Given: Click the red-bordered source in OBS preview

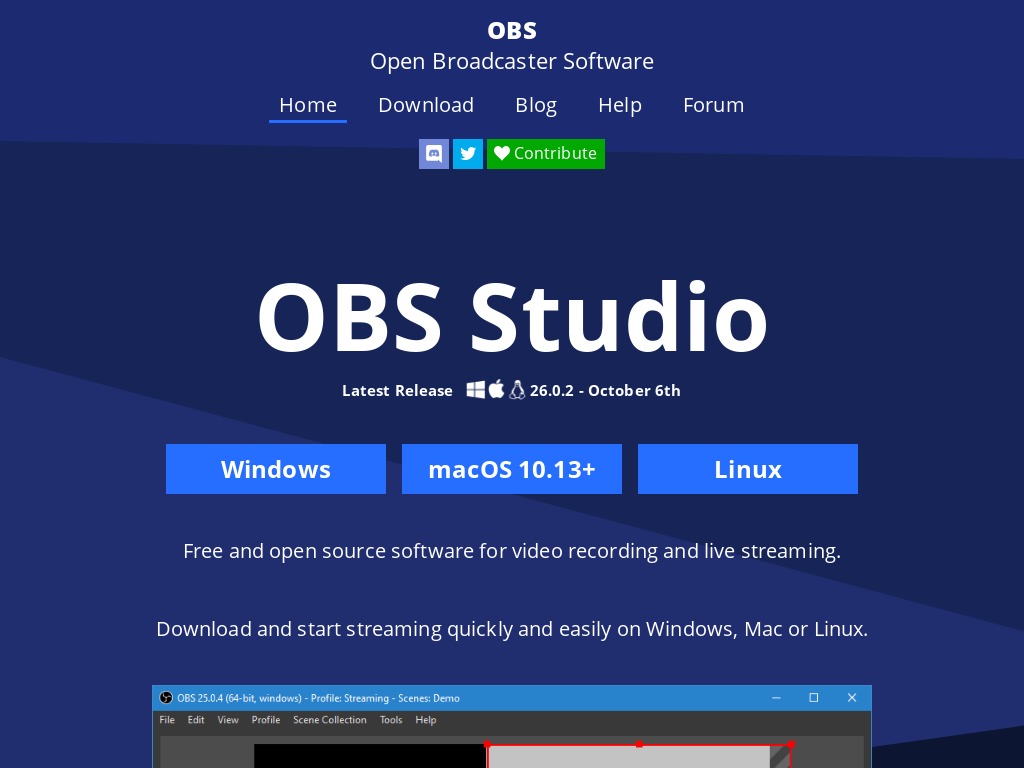Looking at the screenshot, I should [x=639, y=756].
